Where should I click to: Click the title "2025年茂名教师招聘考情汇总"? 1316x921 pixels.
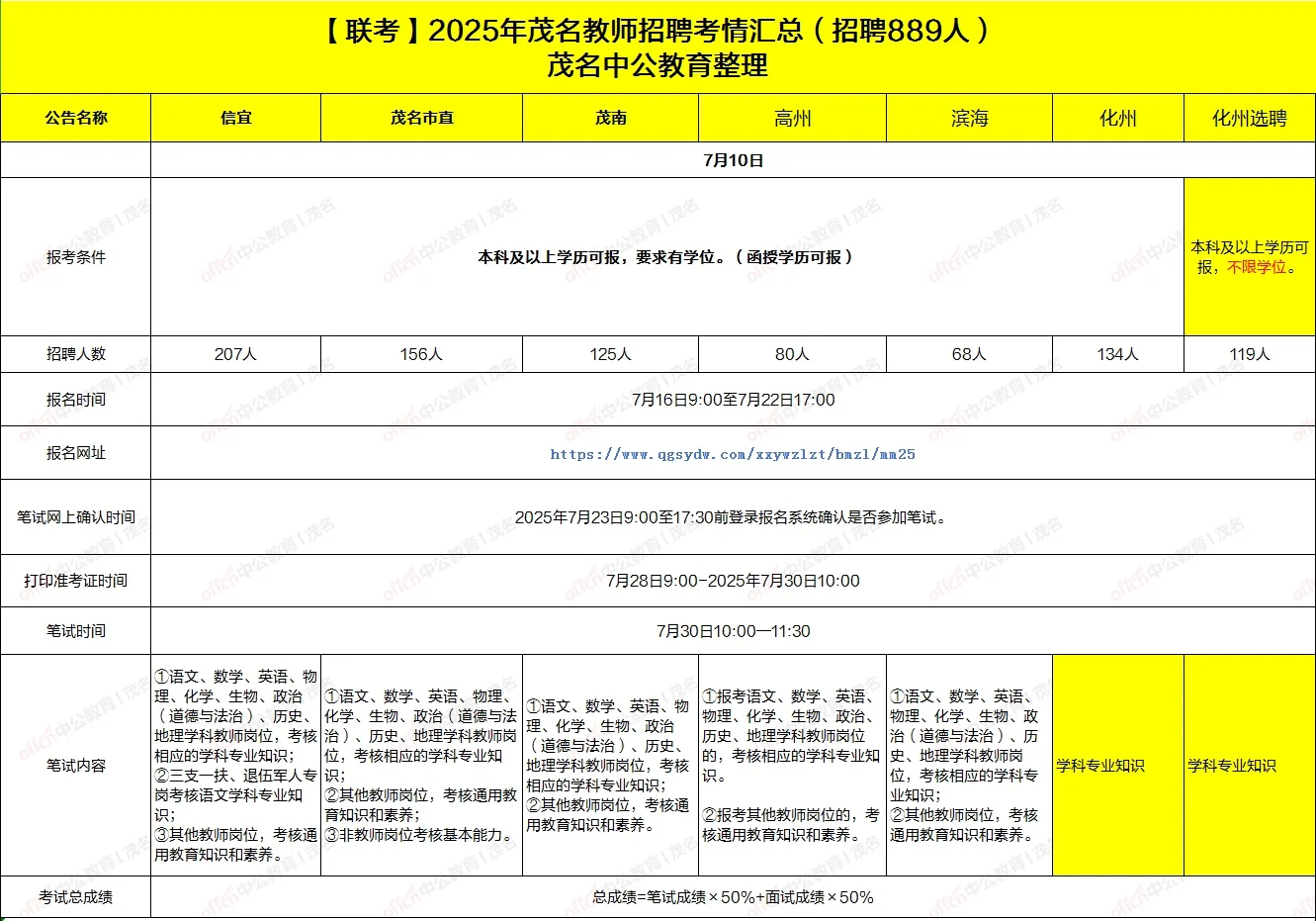(x=615, y=31)
